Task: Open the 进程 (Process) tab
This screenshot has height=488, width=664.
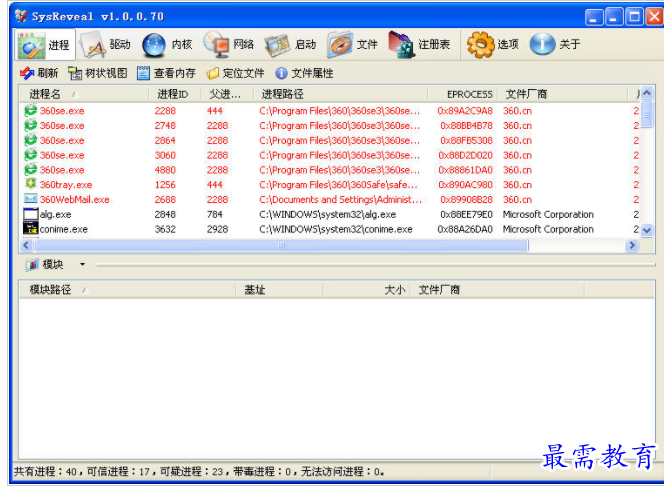Action: [x=45, y=44]
